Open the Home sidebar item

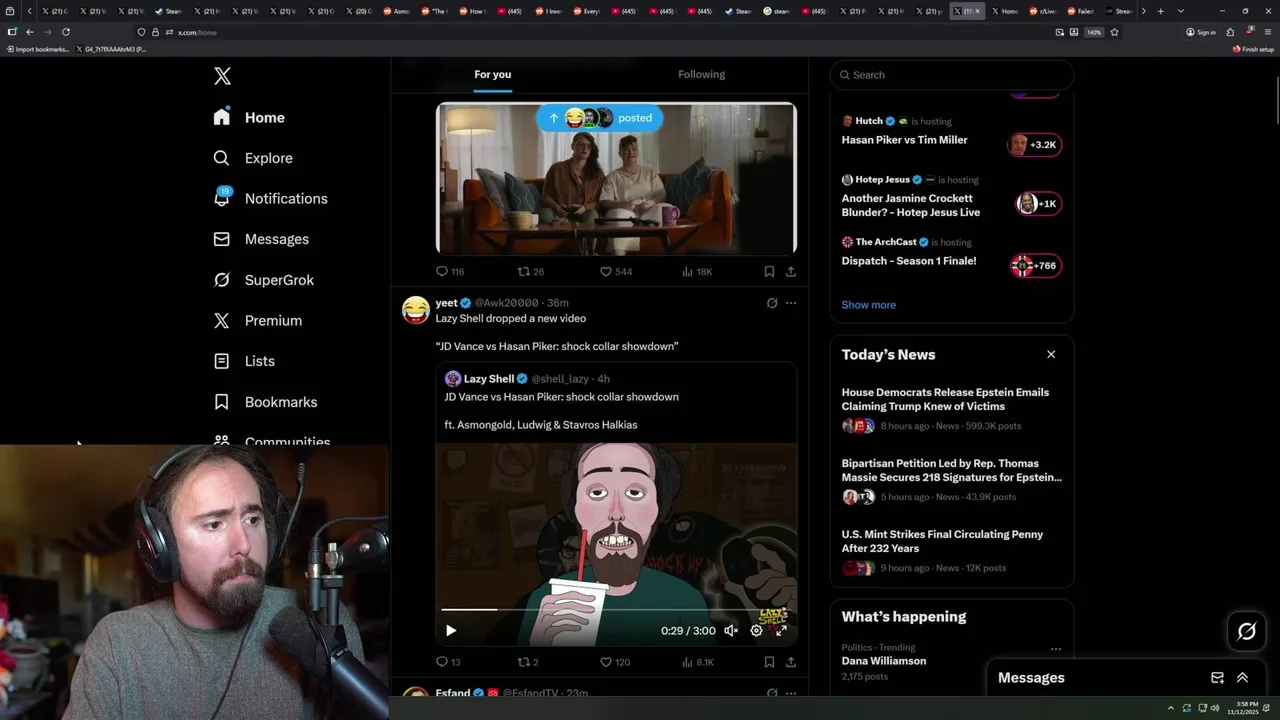click(x=249, y=117)
